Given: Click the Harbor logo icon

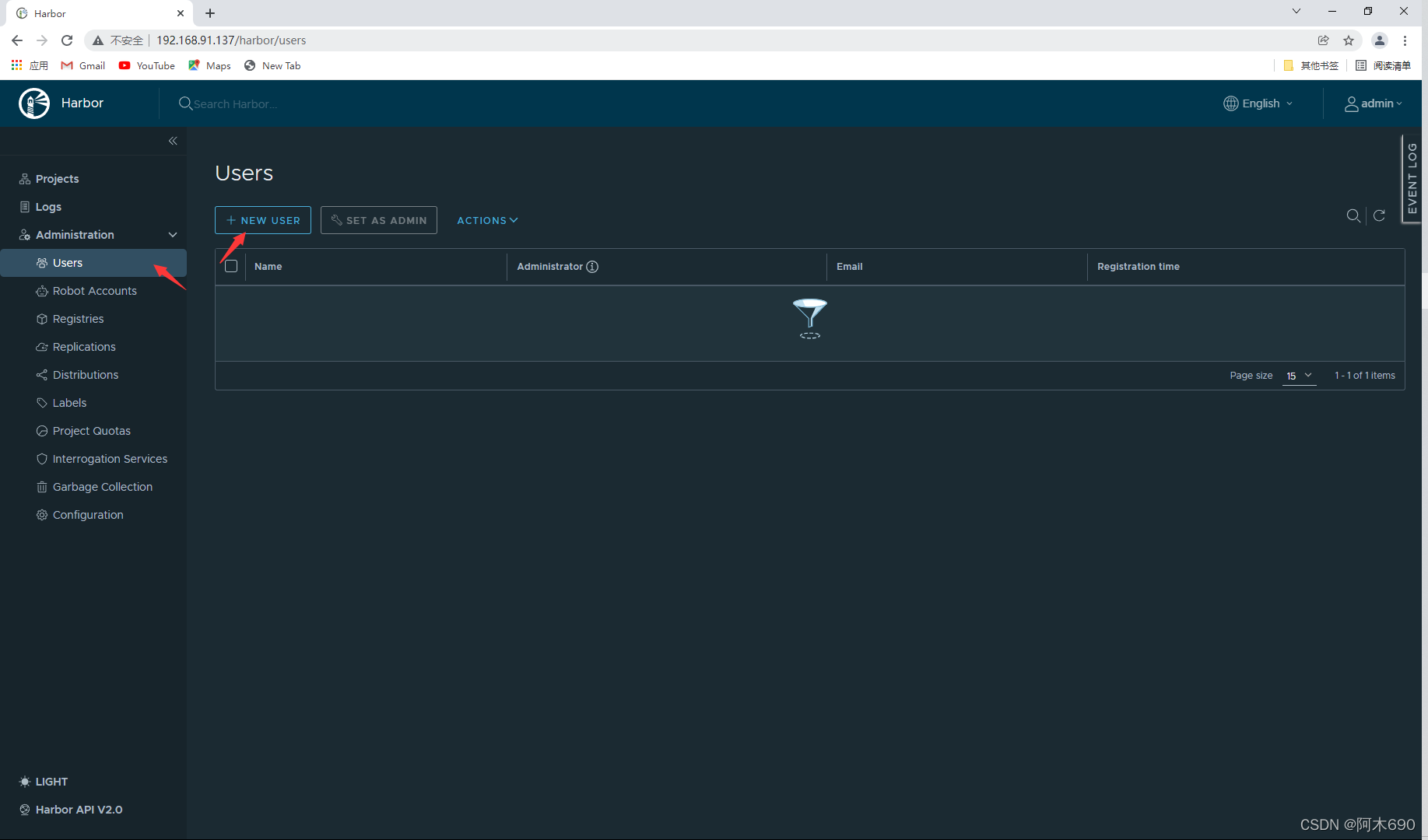Looking at the screenshot, I should coord(34,103).
